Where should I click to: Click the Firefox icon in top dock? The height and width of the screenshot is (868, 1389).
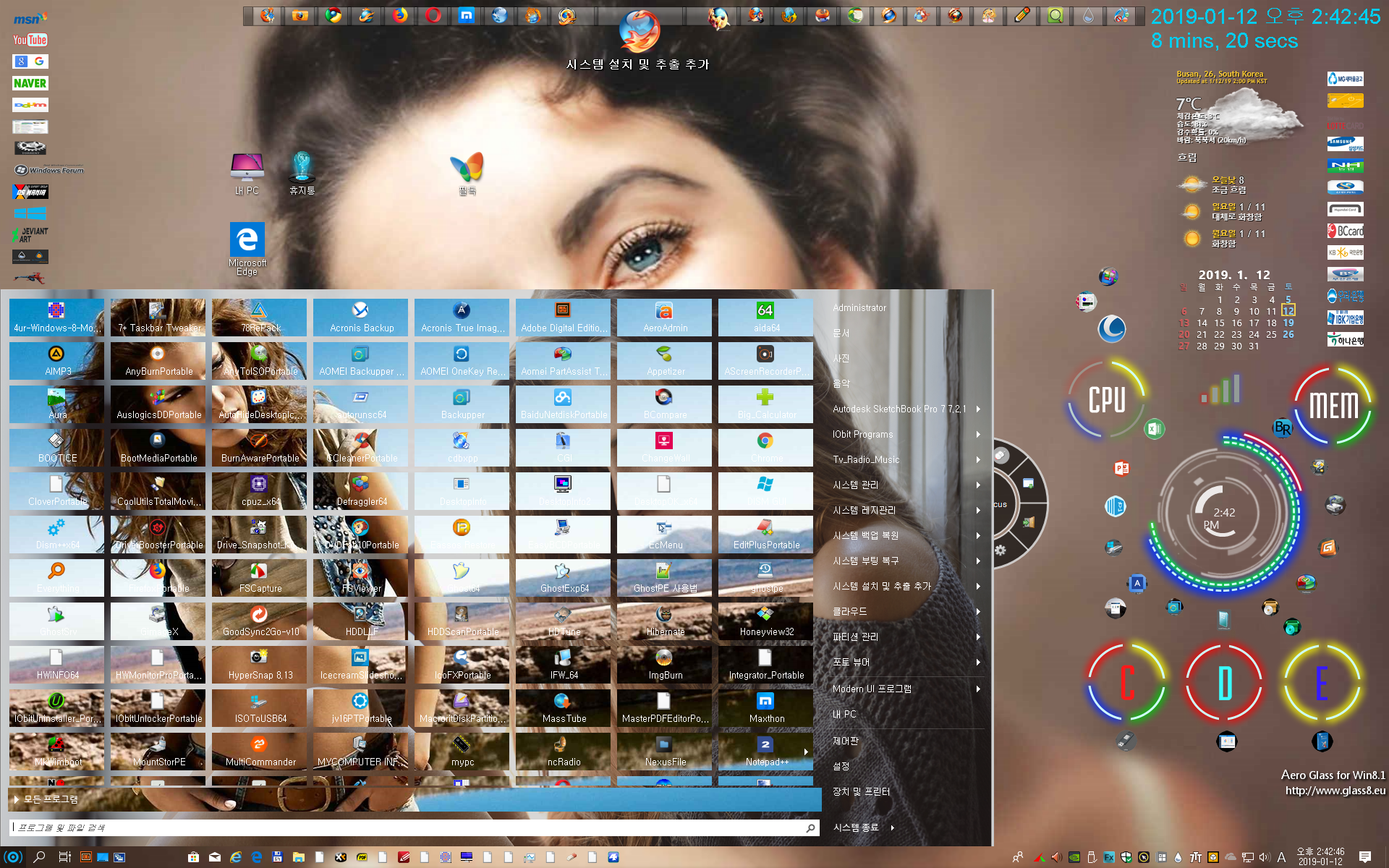tap(400, 15)
